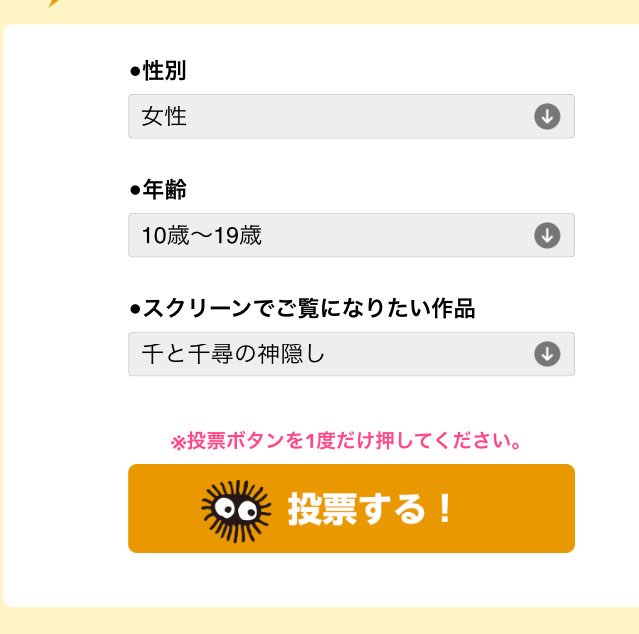
Task: Select the 10歳〜19歳 value text
Action: [202, 236]
